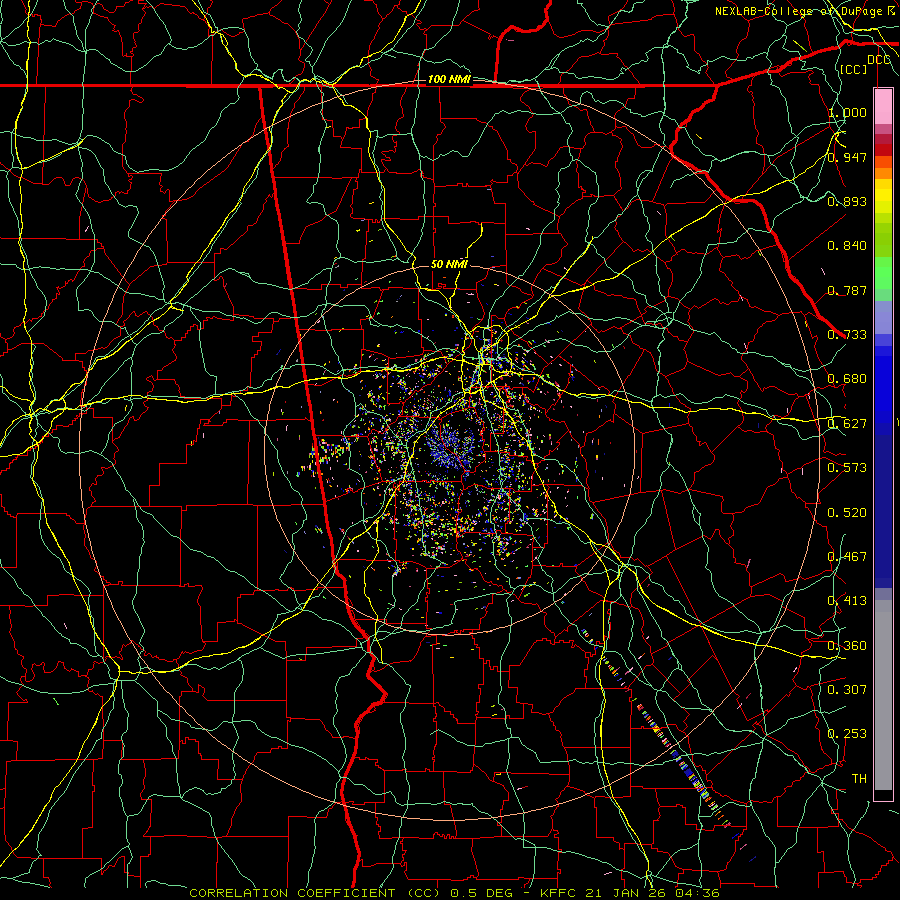
Task: Click the 0.467 scale value
Action: pos(847,557)
